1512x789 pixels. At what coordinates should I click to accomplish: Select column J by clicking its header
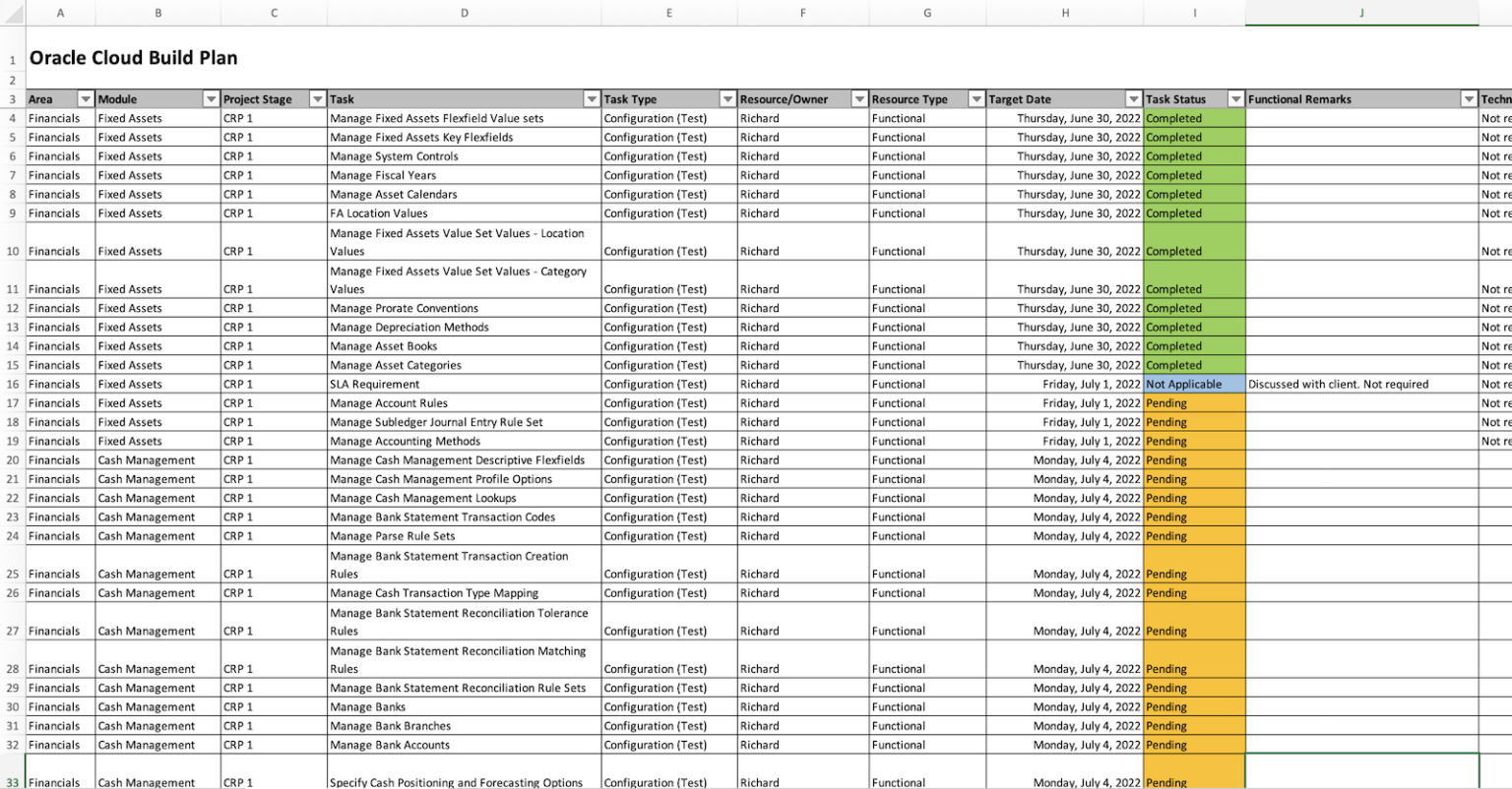click(x=1361, y=13)
